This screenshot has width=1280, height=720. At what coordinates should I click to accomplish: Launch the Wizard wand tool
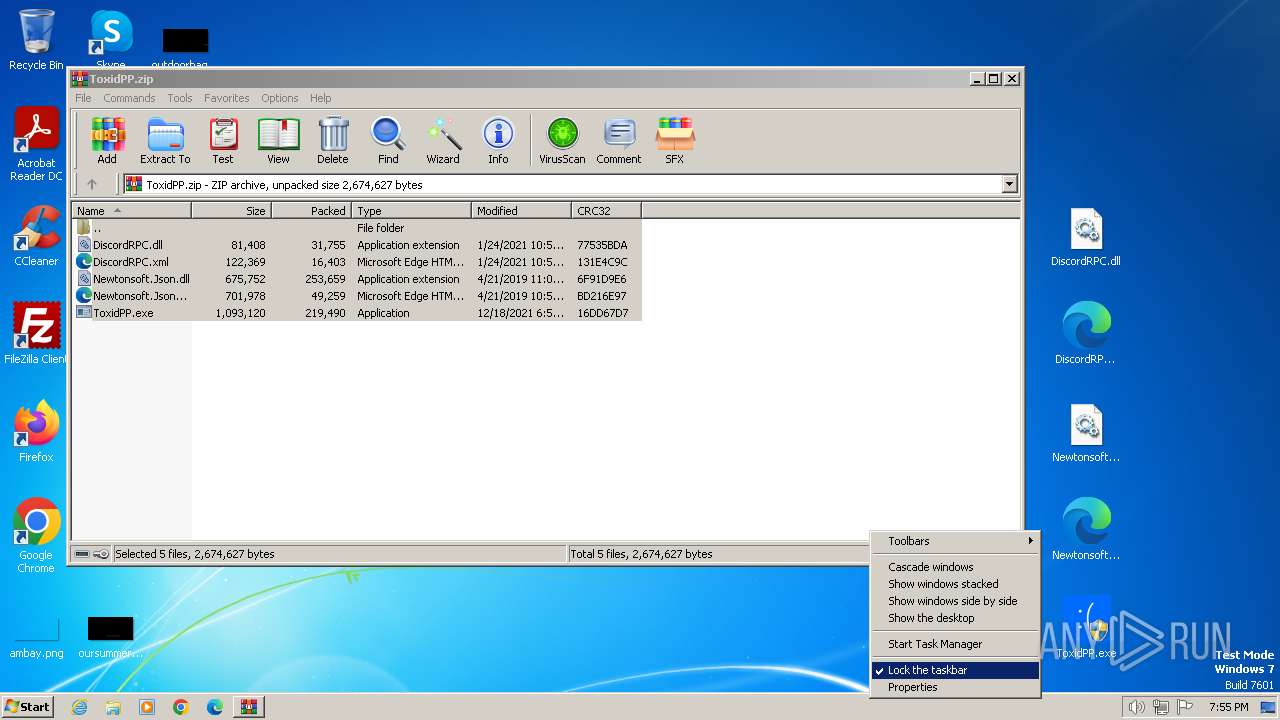point(443,140)
